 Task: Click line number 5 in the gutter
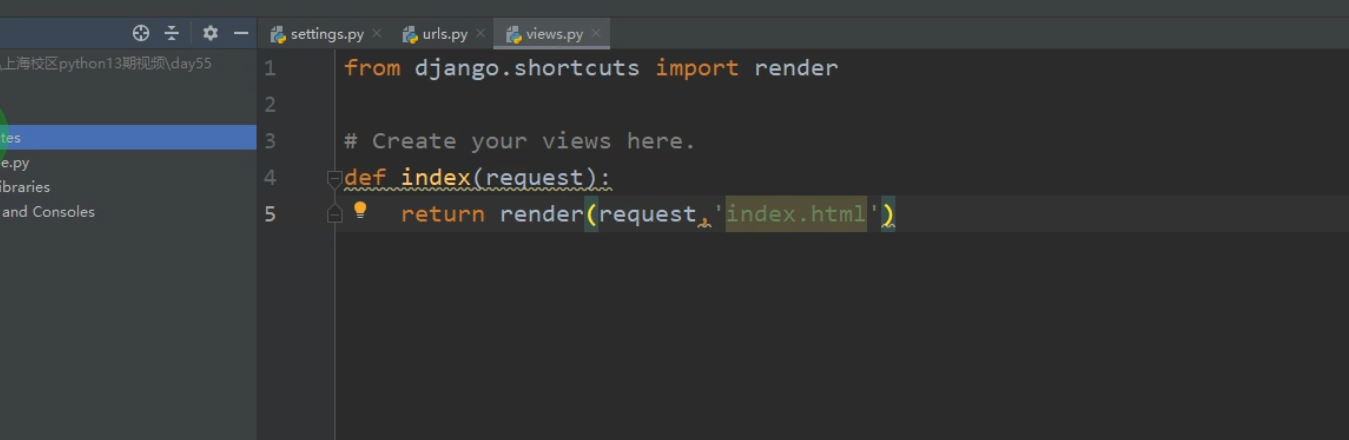click(x=270, y=214)
